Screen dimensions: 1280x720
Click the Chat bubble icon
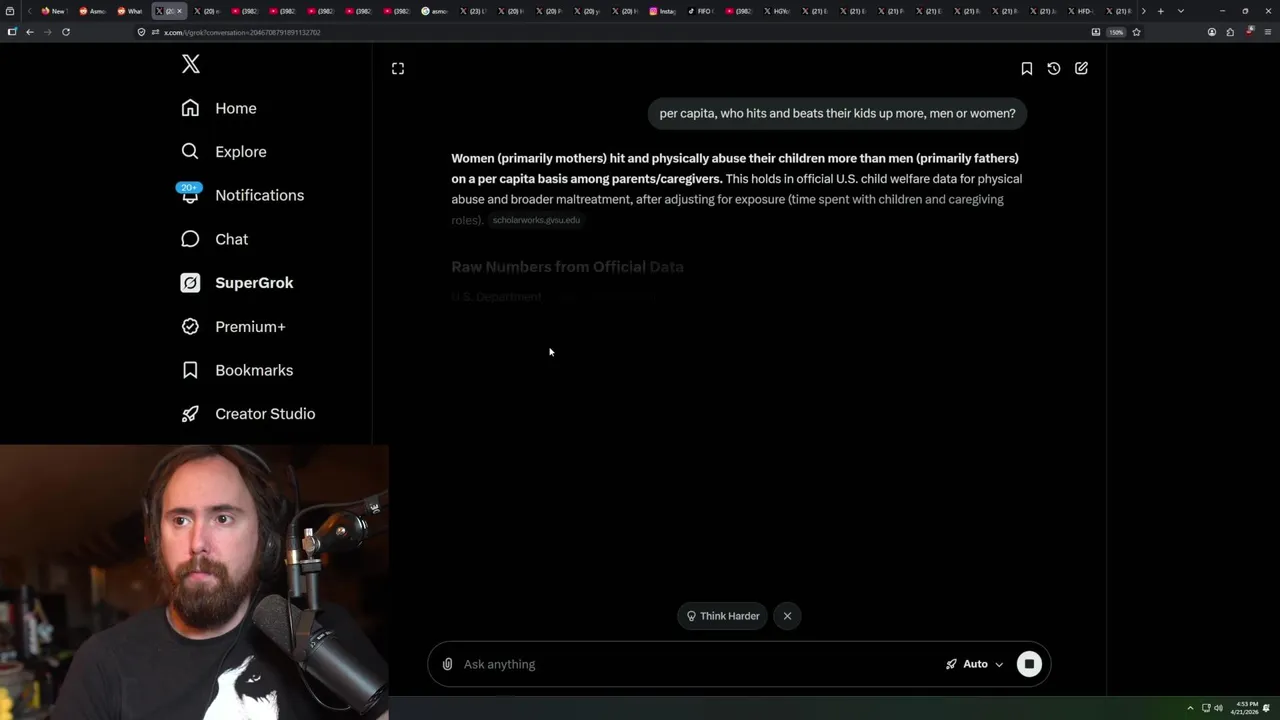pos(190,239)
